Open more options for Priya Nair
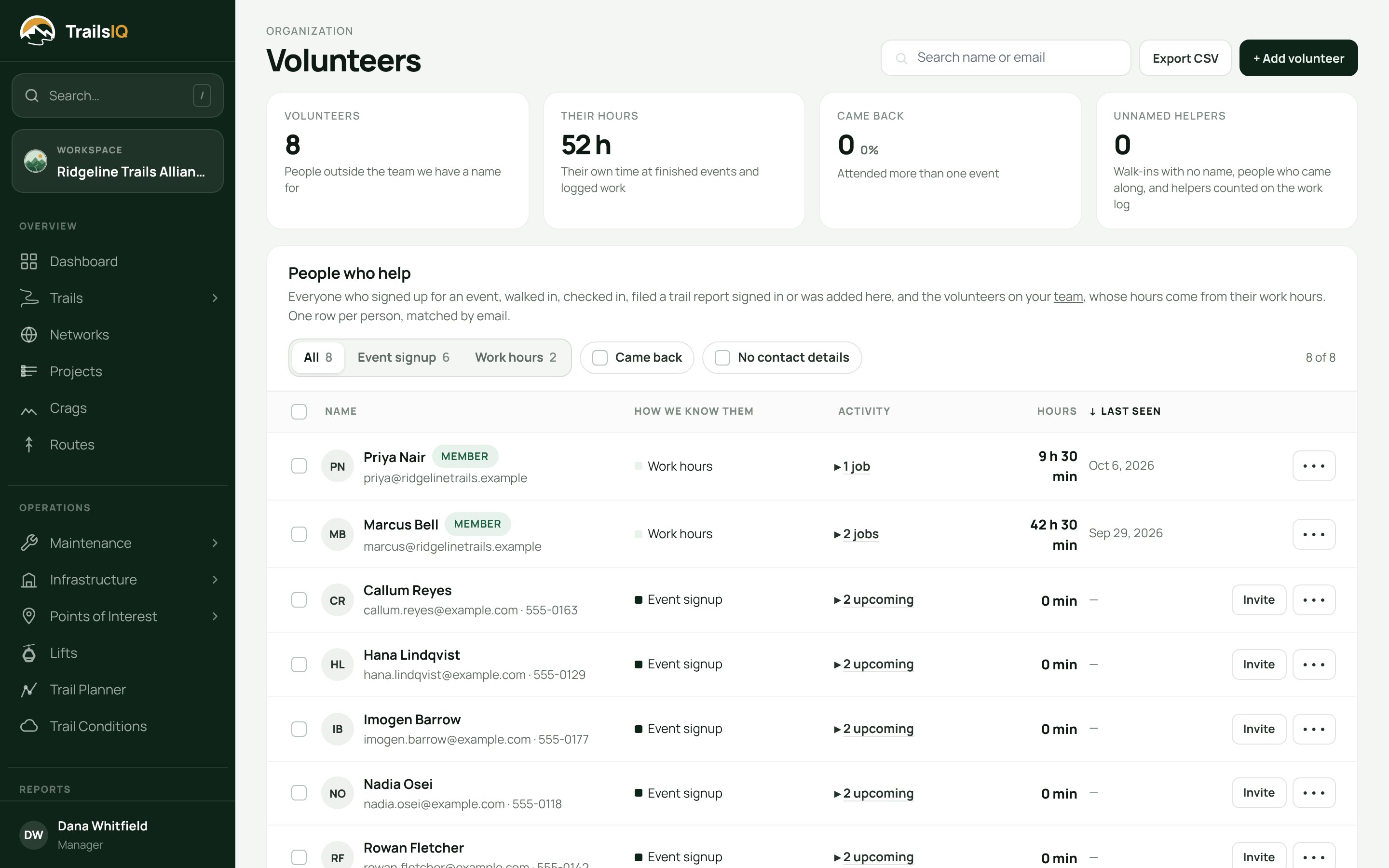The height and width of the screenshot is (868, 1389). [x=1314, y=466]
